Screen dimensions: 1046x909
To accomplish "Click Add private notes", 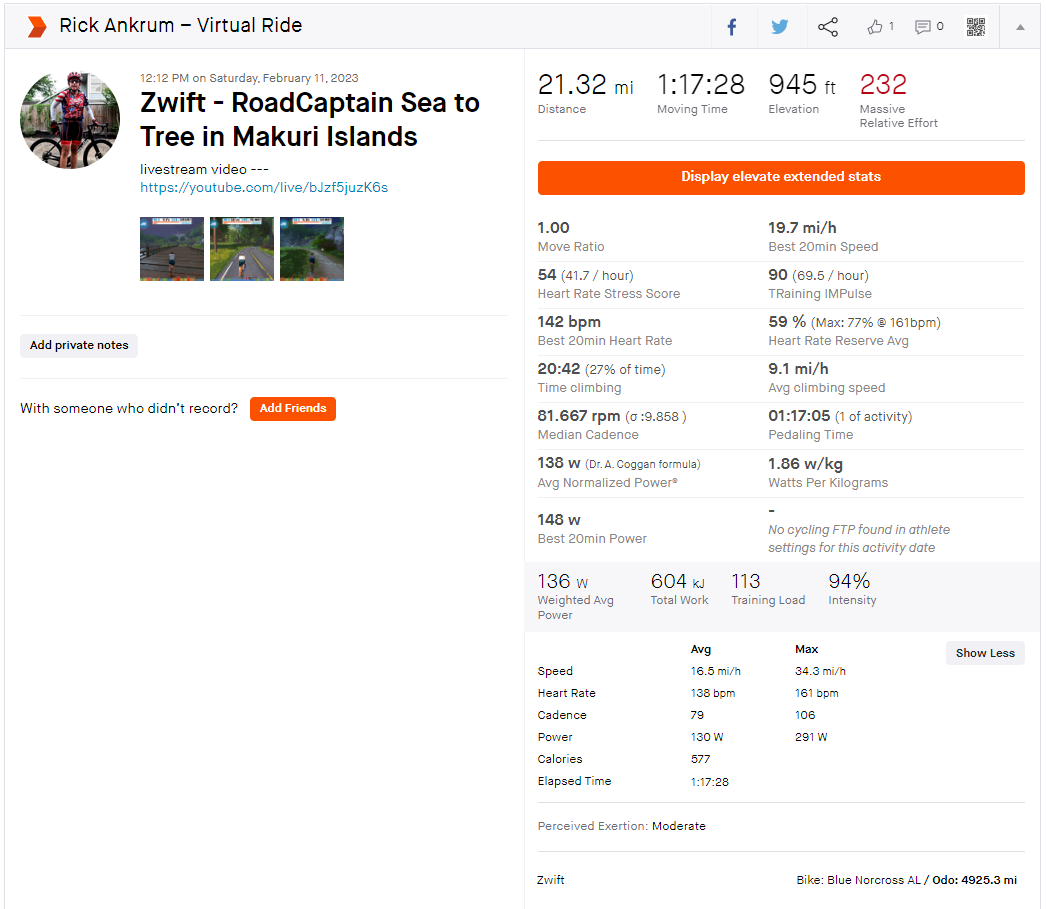I will pyautogui.click(x=79, y=345).
